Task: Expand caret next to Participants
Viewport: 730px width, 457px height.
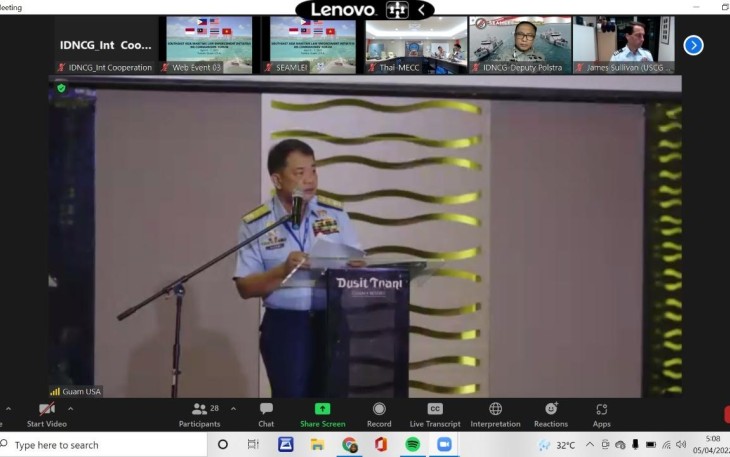Action: [233, 409]
